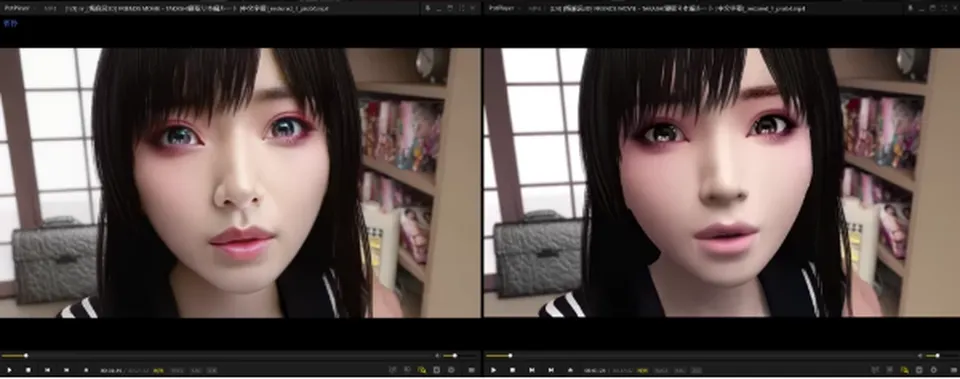The height and width of the screenshot is (379, 960).
Task: Click the elapsed time display in left player
Action: click(112, 370)
